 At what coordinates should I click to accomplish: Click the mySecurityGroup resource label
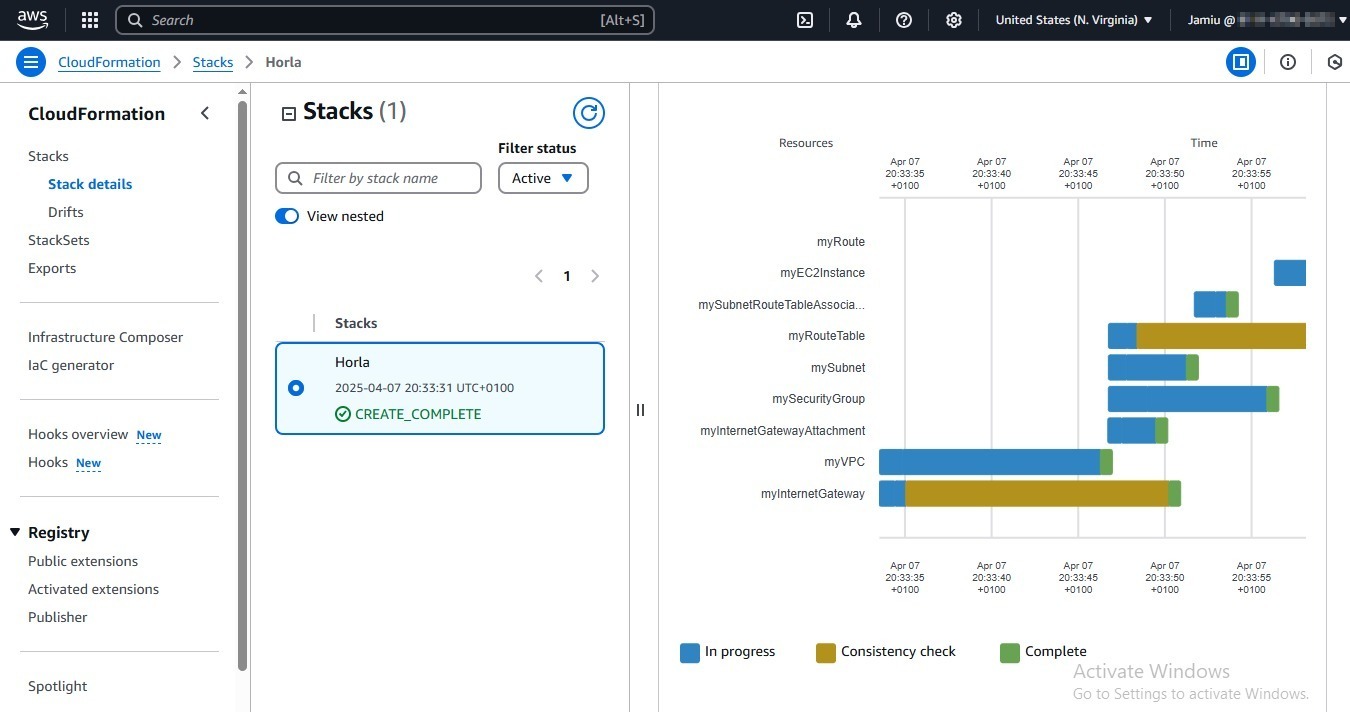(x=818, y=399)
